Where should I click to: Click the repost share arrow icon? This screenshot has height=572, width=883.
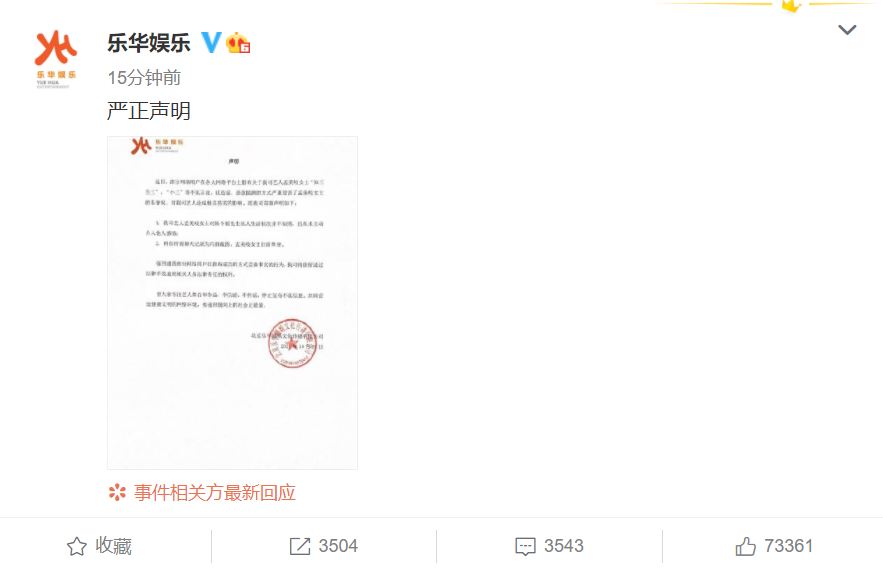coord(300,546)
